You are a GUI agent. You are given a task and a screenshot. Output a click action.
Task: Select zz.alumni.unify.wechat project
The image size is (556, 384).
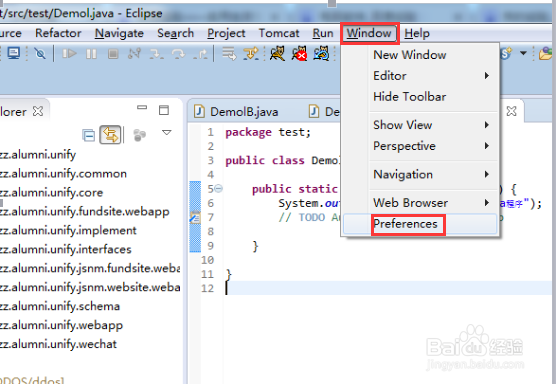58,344
